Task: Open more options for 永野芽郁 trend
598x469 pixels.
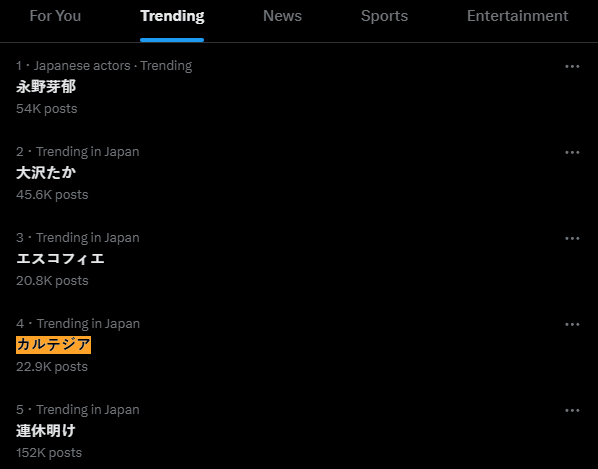Action: (572, 66)
